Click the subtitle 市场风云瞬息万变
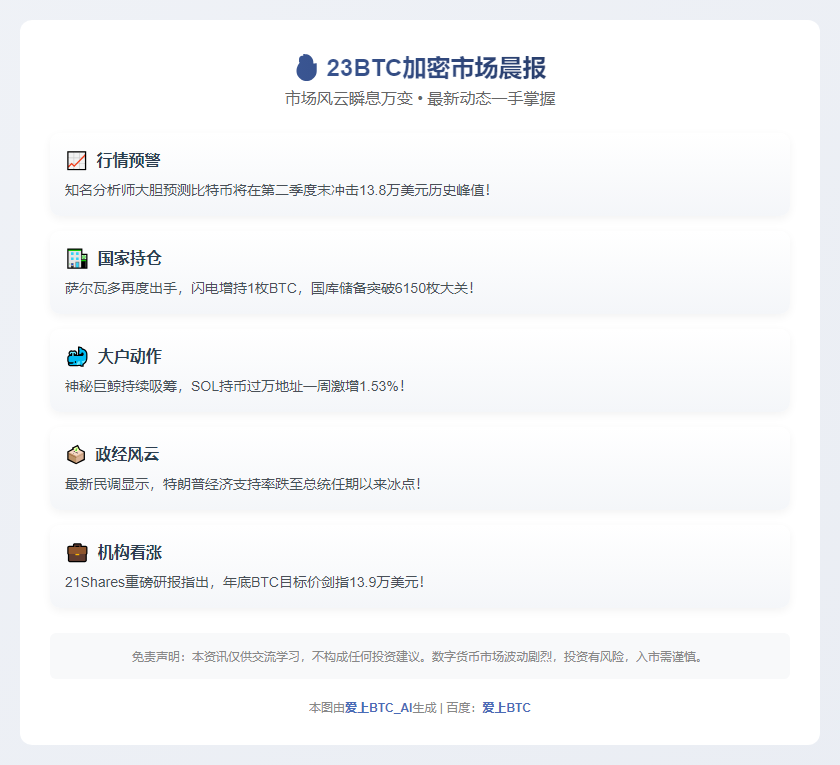This screenshot has width=840, height=765. 349,99
